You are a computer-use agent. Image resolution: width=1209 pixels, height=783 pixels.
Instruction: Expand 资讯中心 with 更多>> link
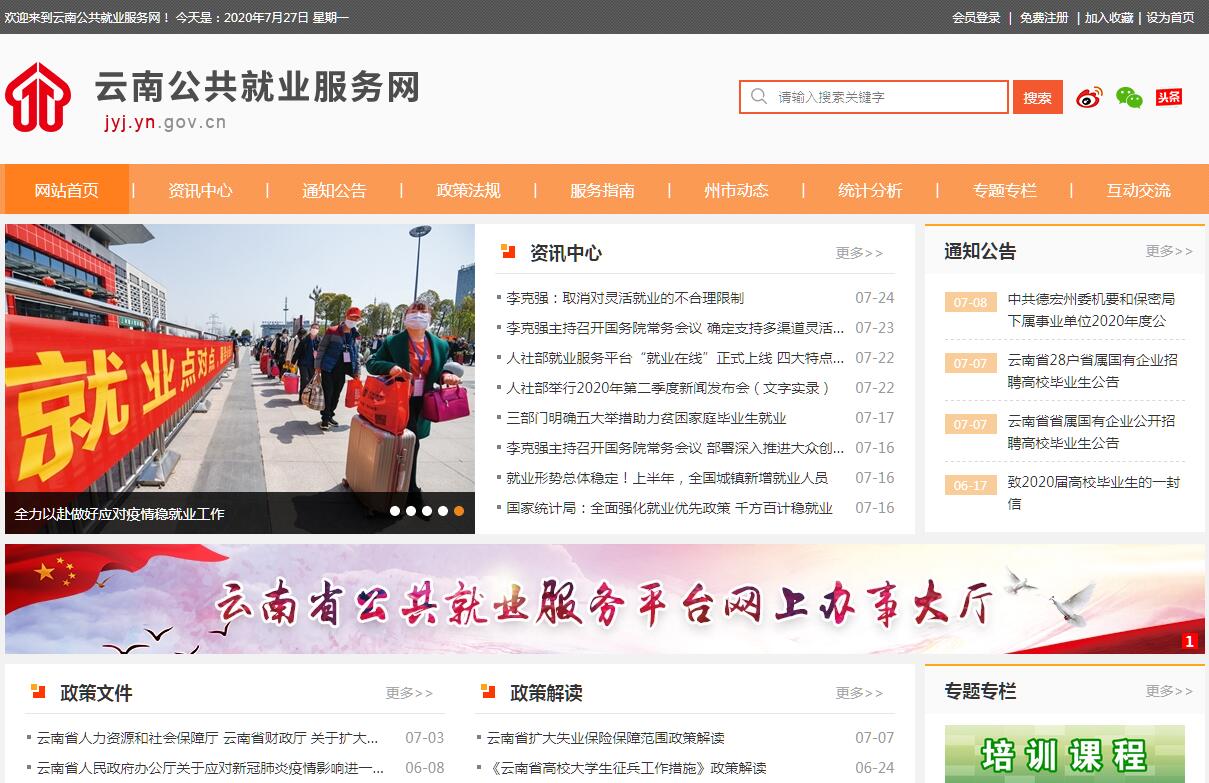point(859,253)
